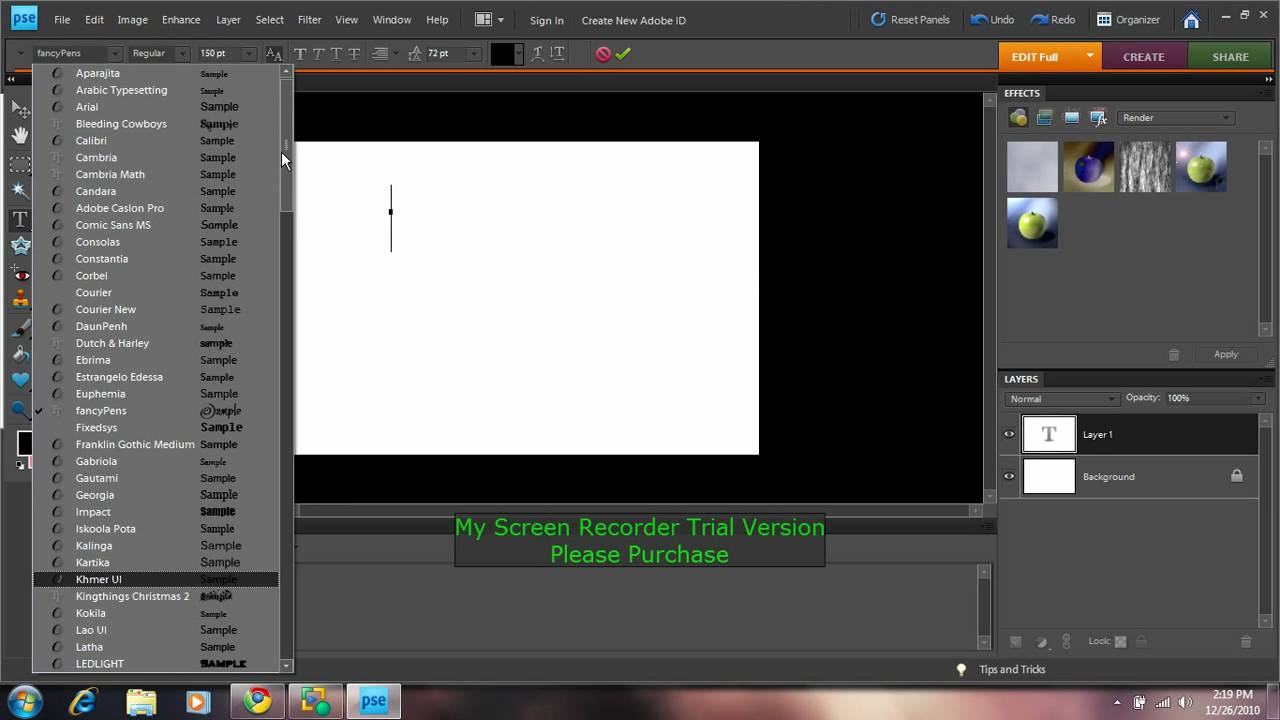
Task: Select the Move tool
Action: pos(20,108)
